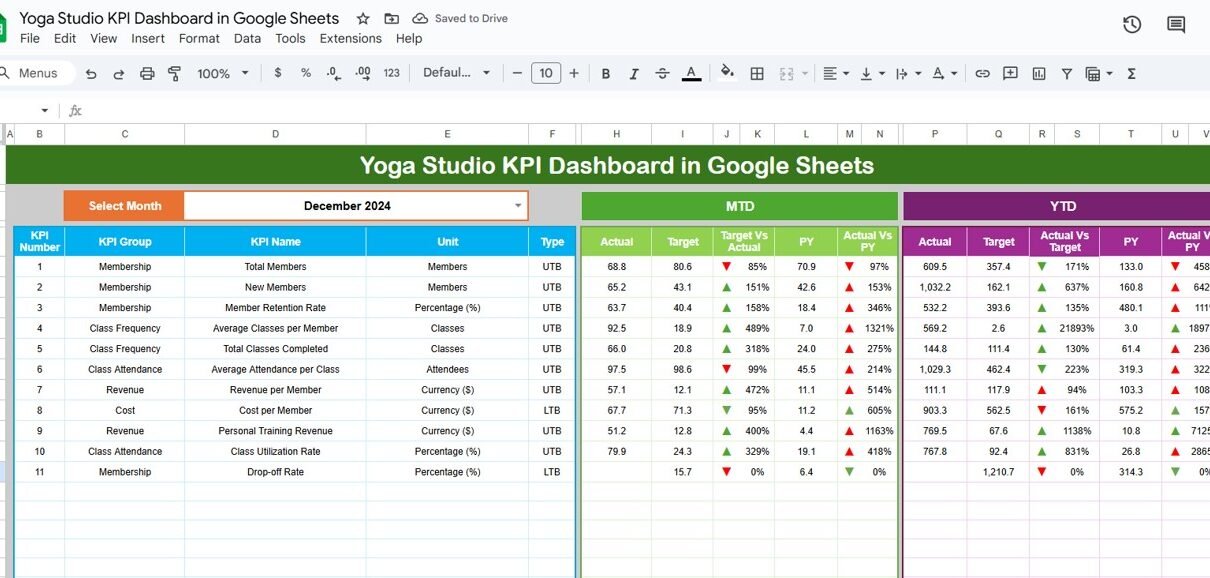
Task: Click the document title Yoga Studio KPI Dashboard
Action: click(179, 18)
